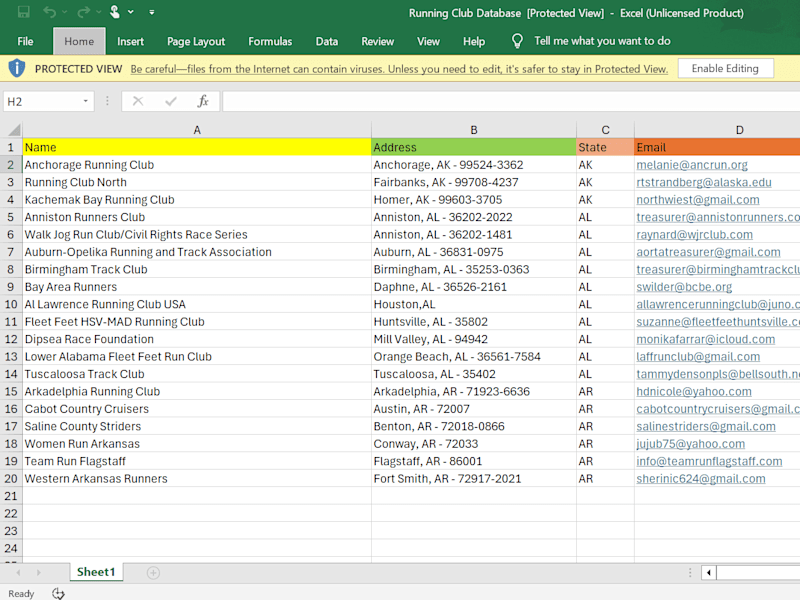Select the green Address header cell

[474, 147]
